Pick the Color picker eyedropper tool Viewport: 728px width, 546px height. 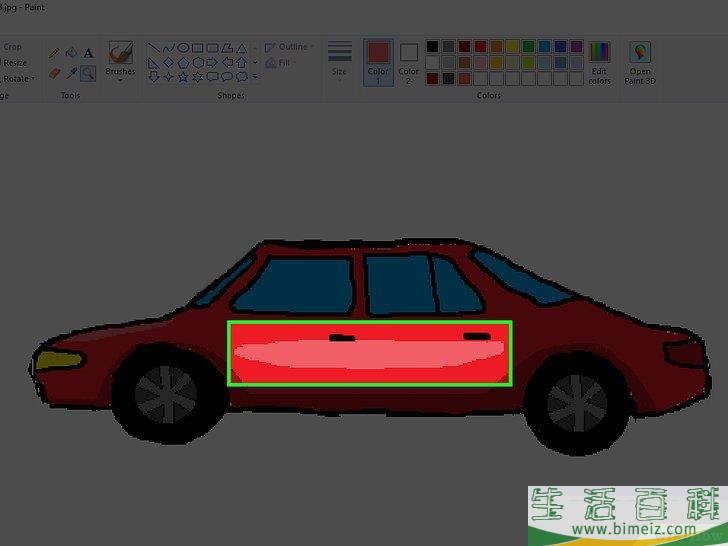(71, 73)
